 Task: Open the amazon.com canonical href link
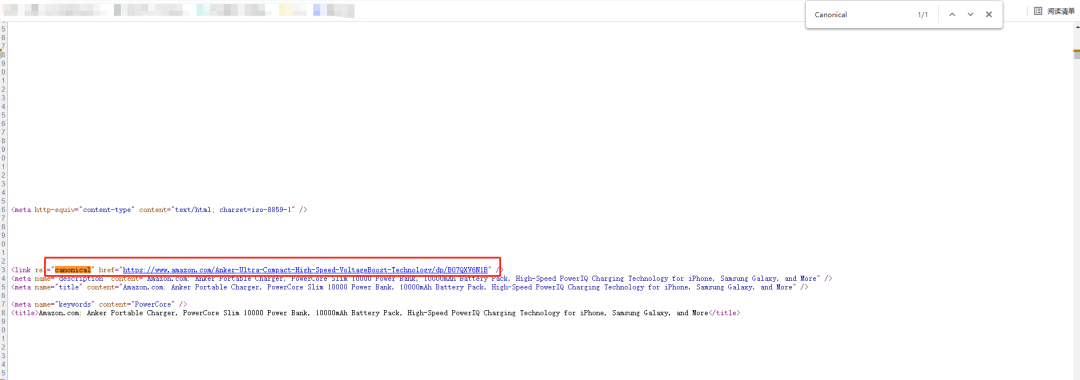coord(306,270)
